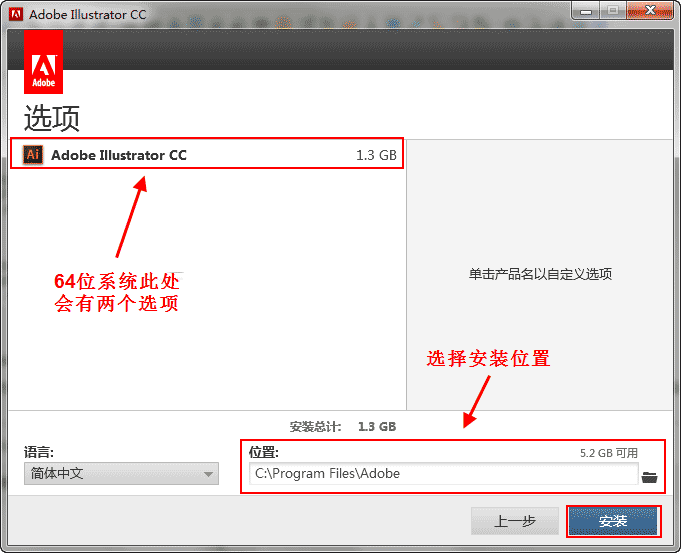
Task: Click the Ai product icon
Action: [x=33, y=155]
